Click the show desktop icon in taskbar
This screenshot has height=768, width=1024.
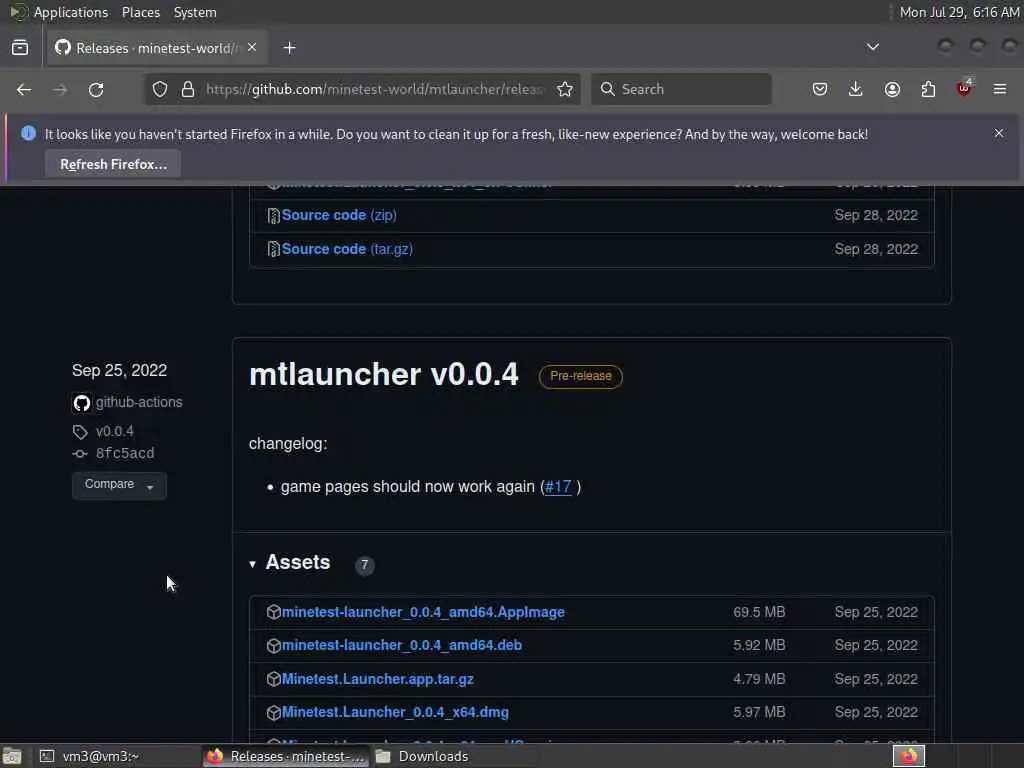tap(12, 756)
